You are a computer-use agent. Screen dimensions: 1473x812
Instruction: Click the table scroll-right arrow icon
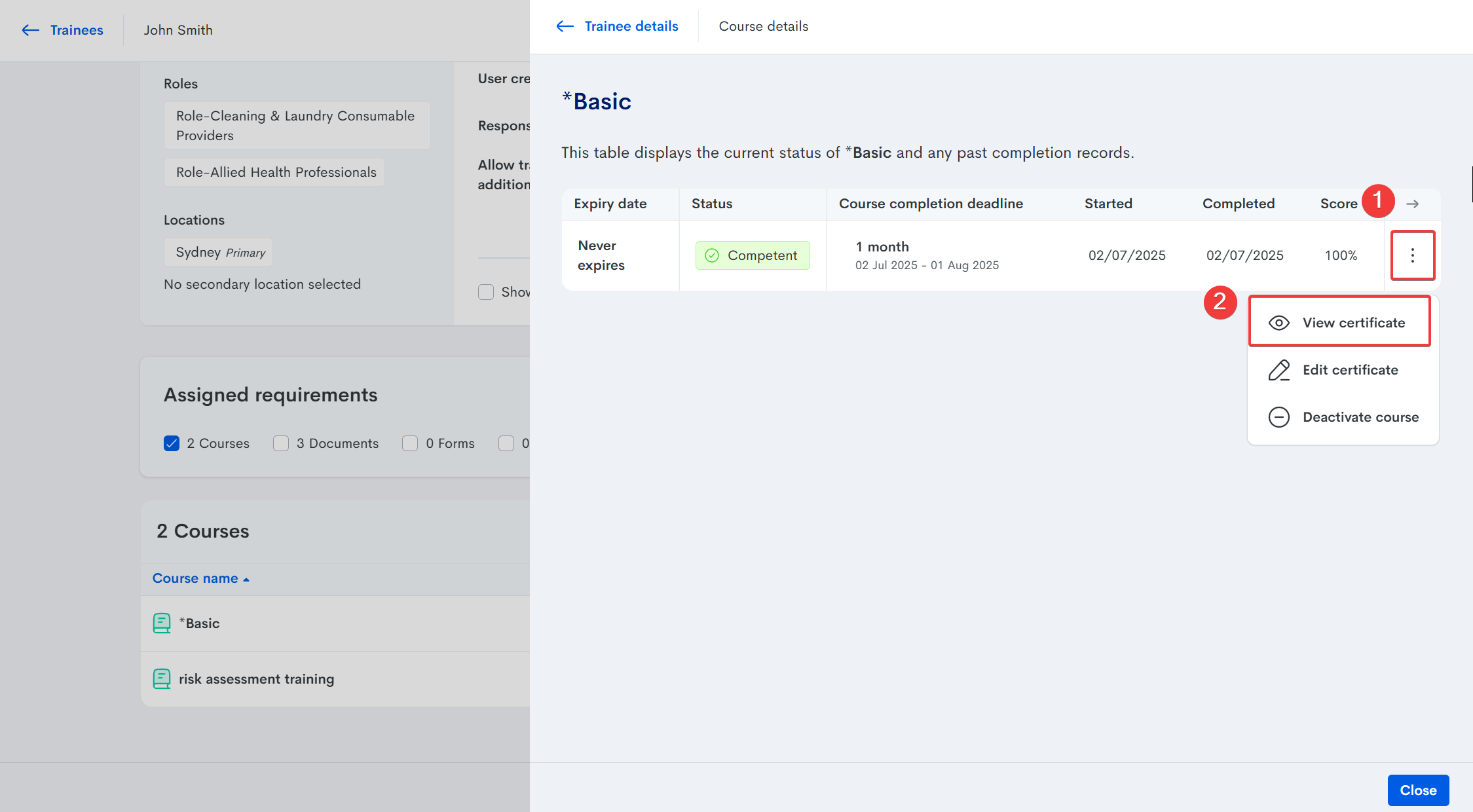(x=1412, y=204)
